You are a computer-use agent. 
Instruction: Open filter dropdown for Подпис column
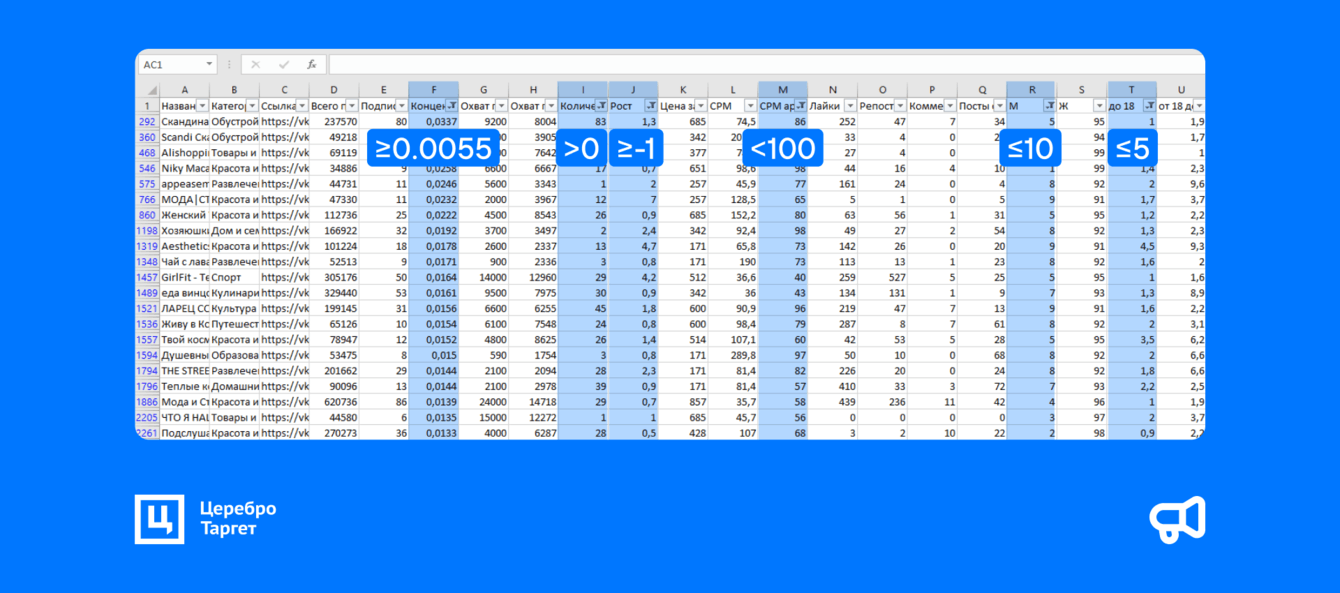401,105
